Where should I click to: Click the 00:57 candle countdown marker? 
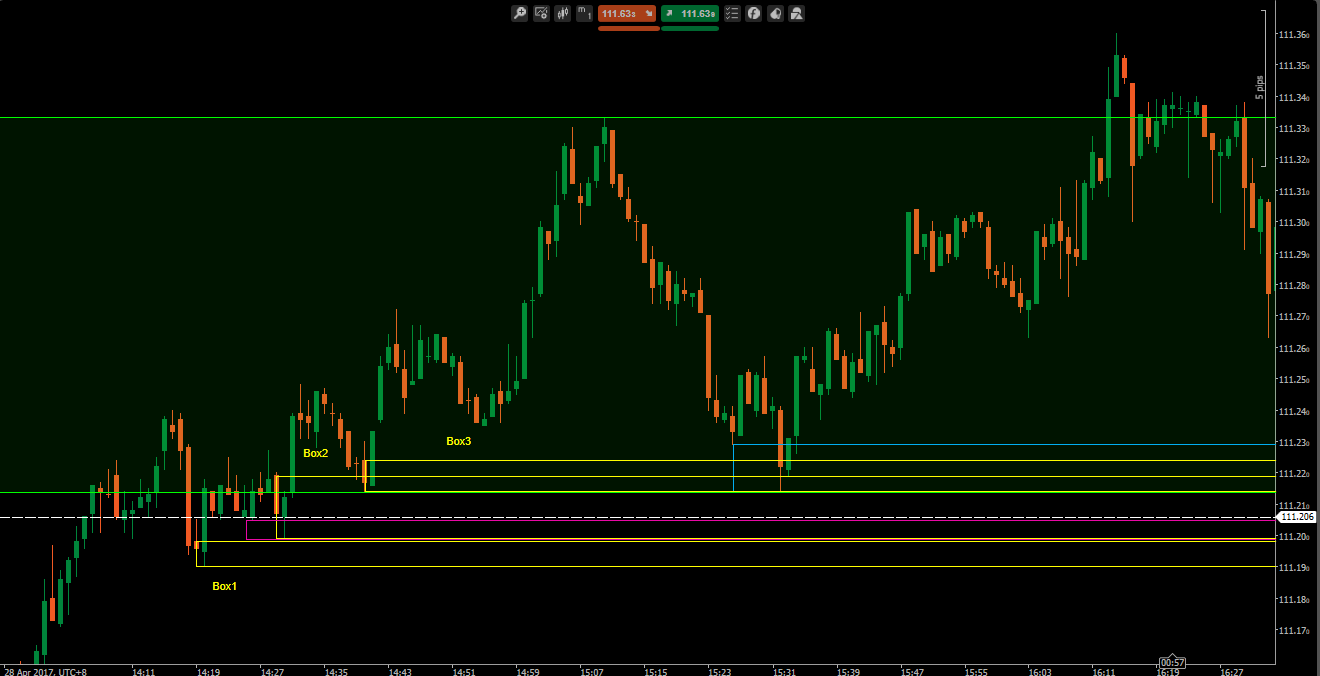click(x=1172, y=663)
